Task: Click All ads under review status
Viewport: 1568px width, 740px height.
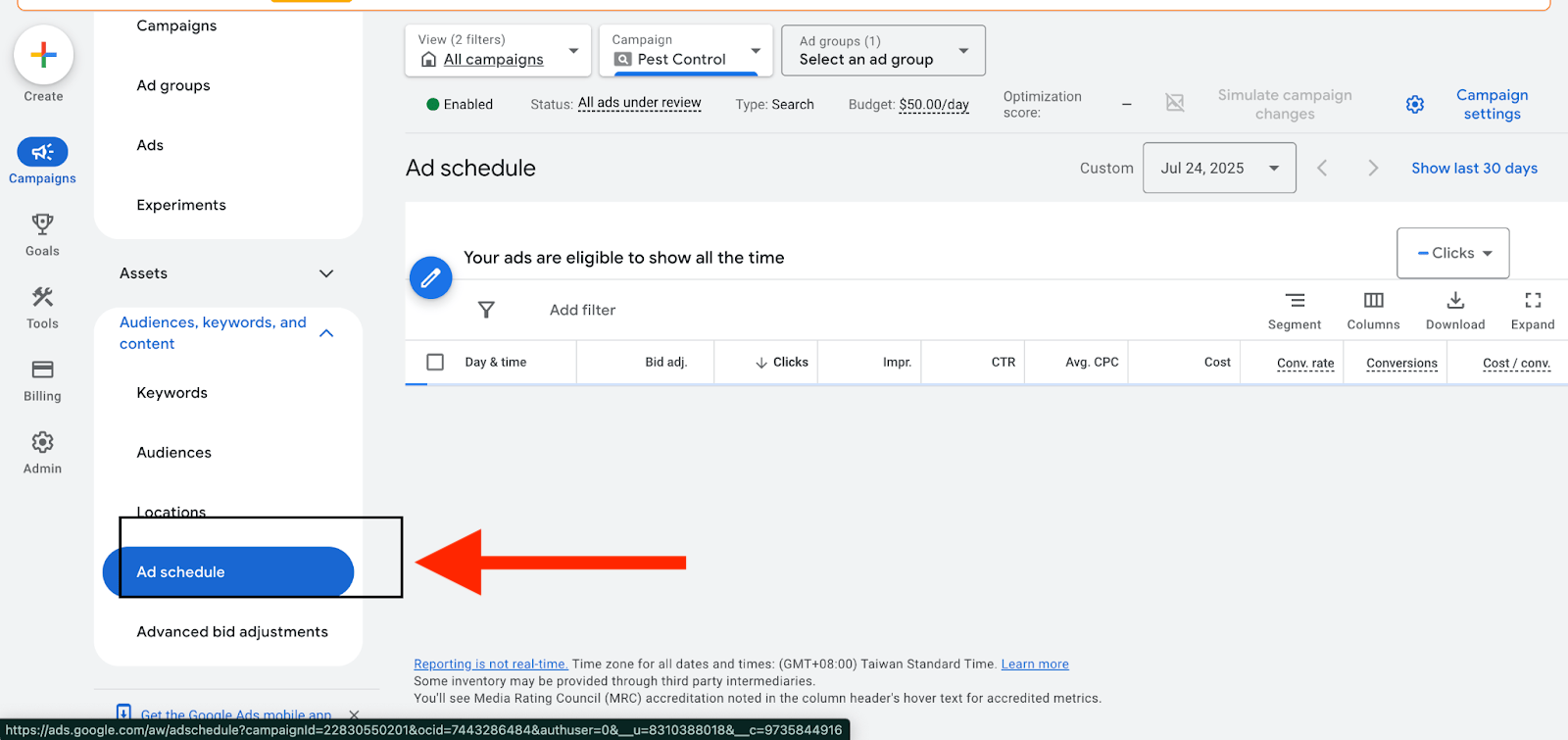Action: click(639, 103)
